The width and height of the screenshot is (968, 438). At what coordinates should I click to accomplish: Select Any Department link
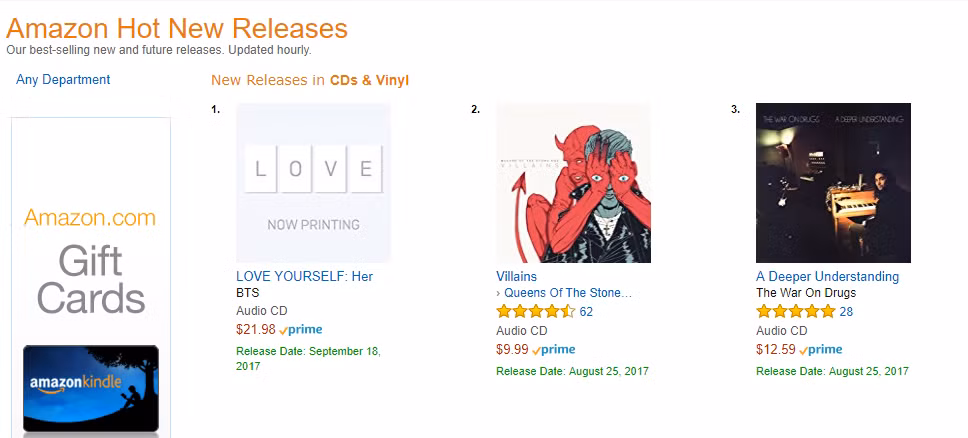click(x=63, y=80)
